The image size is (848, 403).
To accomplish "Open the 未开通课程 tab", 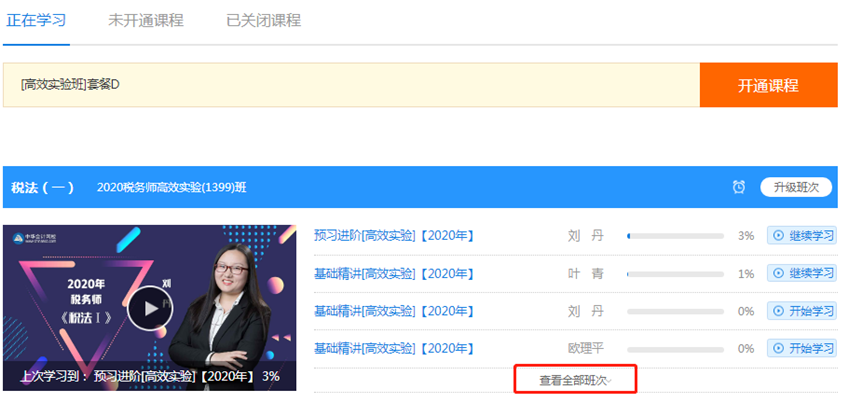I will pos(146,21).
